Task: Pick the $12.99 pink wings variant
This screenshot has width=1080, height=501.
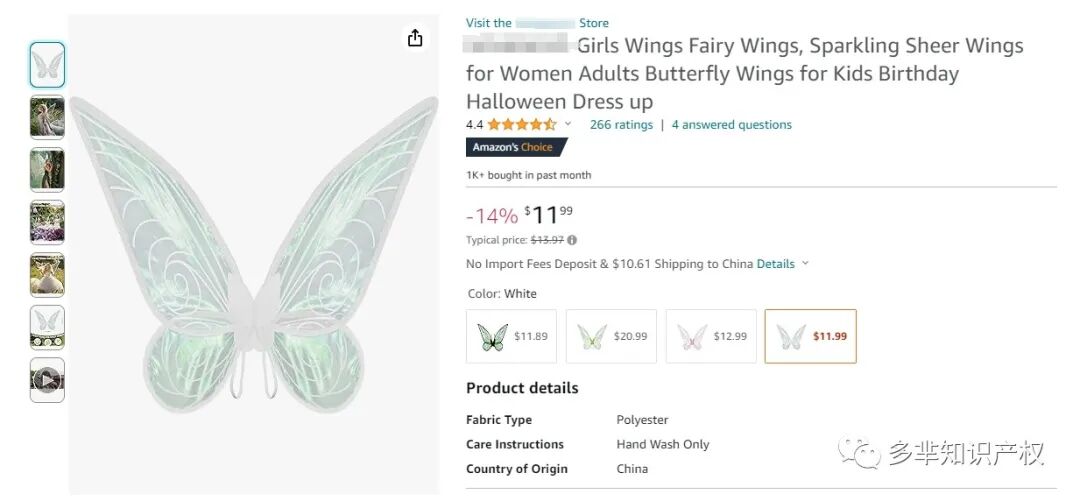Action: click(710, 336)
